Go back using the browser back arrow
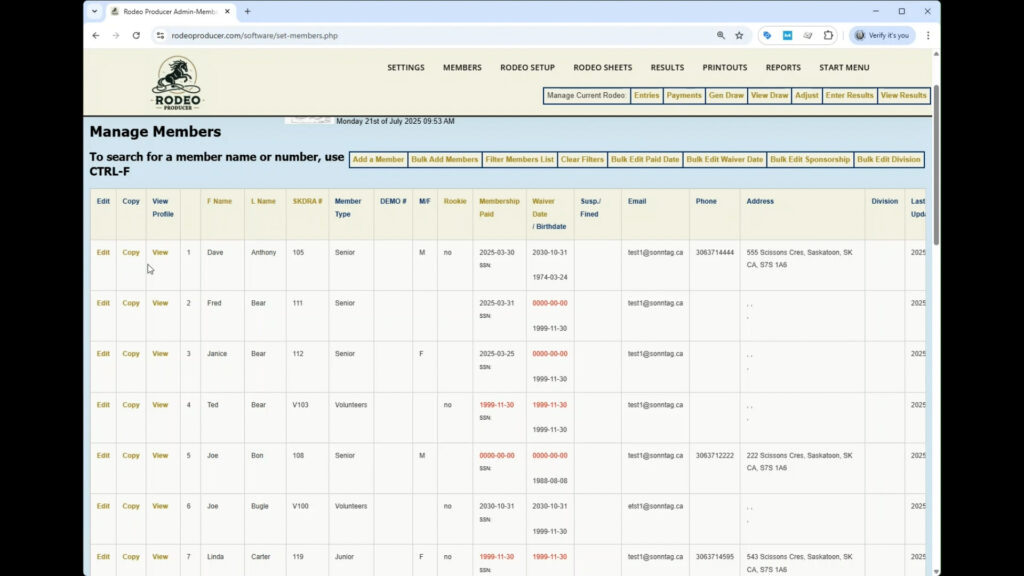Viewport: 1024px width, 576px height. point(96,35)
